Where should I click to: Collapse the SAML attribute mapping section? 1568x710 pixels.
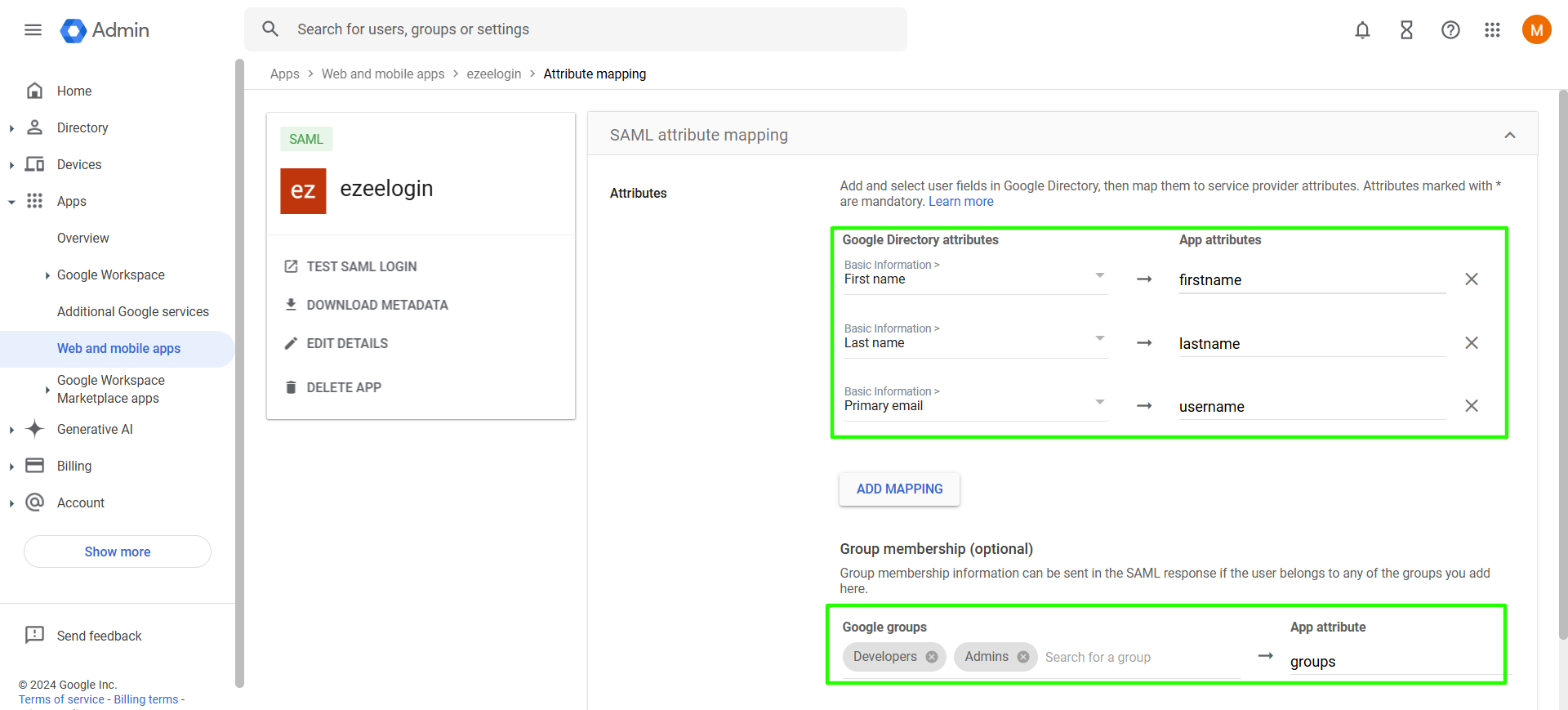click(1510, 136)
